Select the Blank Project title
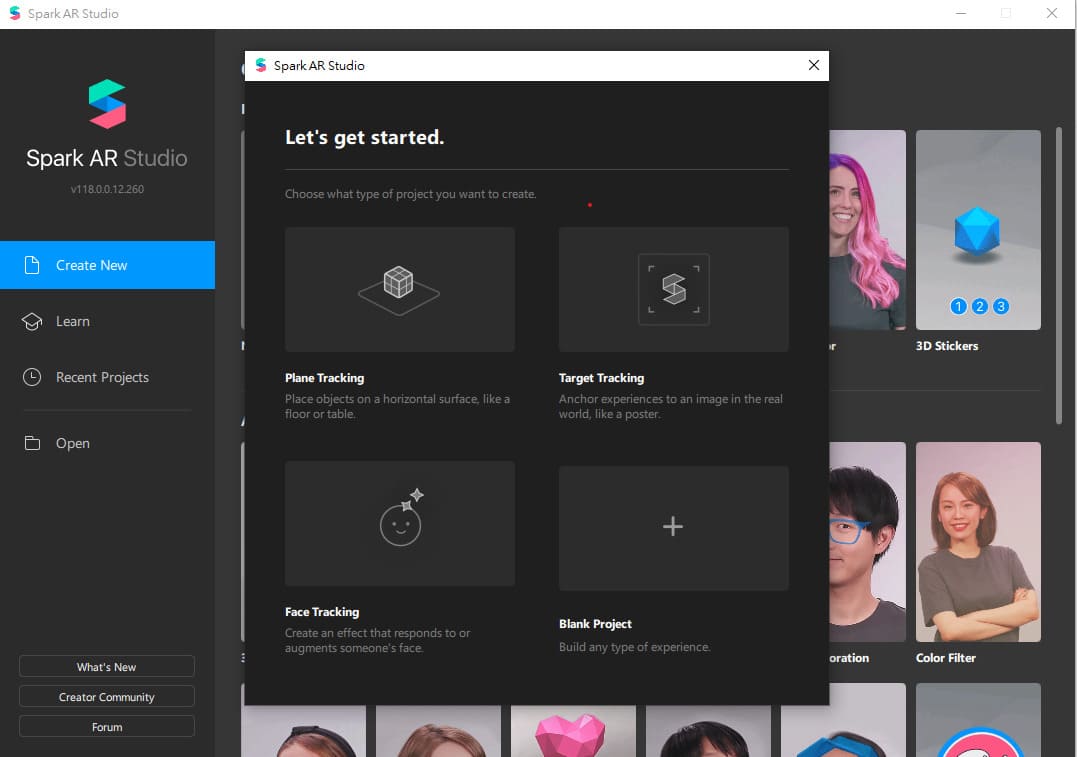The height and width of the screenshot is (757, 1077). (596, 624)
